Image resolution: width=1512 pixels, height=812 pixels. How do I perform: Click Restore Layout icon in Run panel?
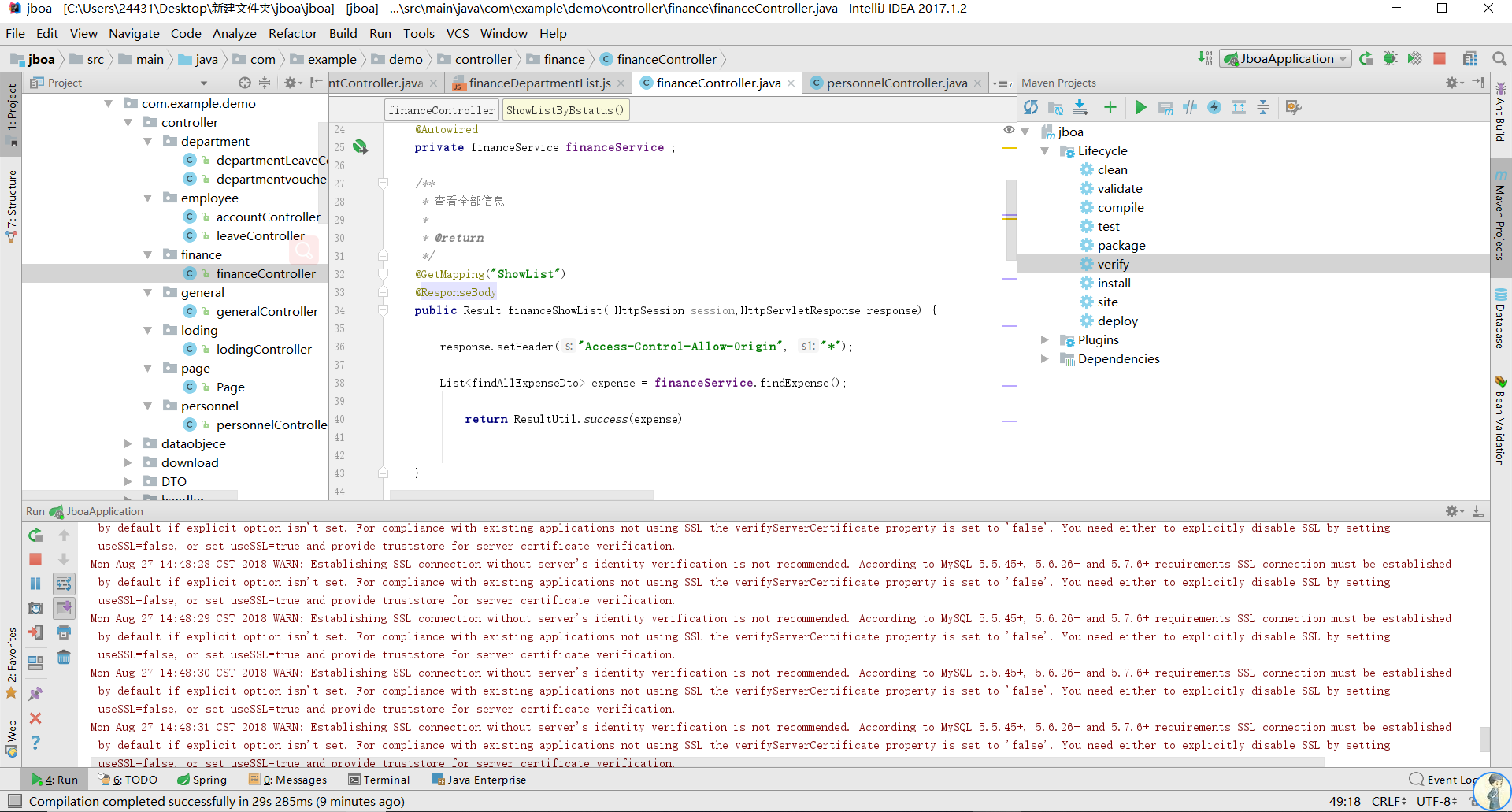(x=35, y=663)
